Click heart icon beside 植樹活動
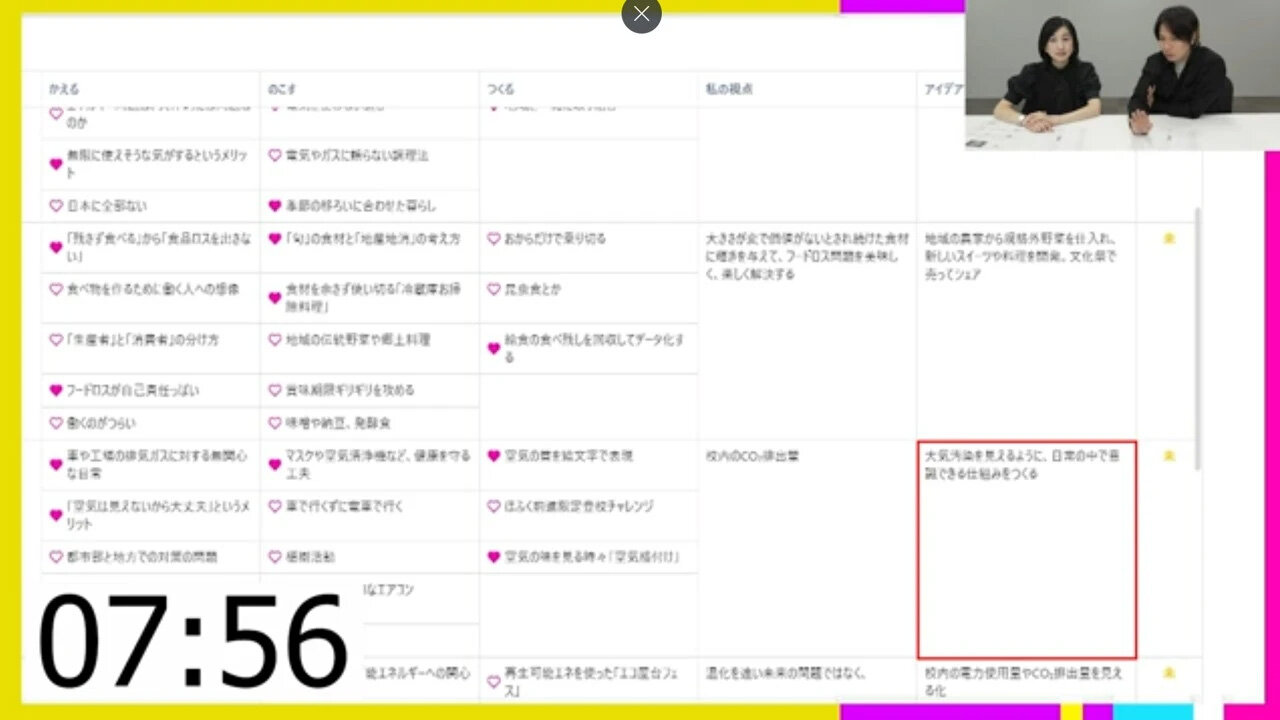This screenshot has width=1280, height=720. (x=275, y=556)
